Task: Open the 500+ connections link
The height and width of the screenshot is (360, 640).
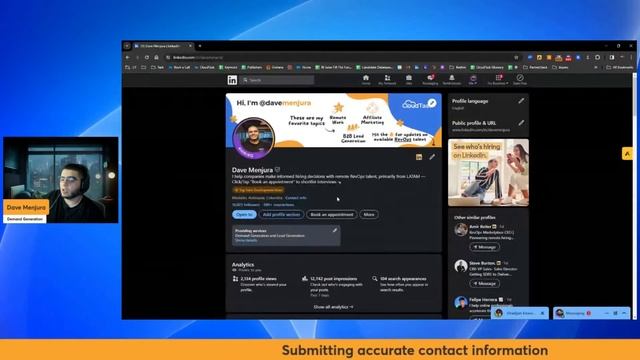Action: (279, 205)
